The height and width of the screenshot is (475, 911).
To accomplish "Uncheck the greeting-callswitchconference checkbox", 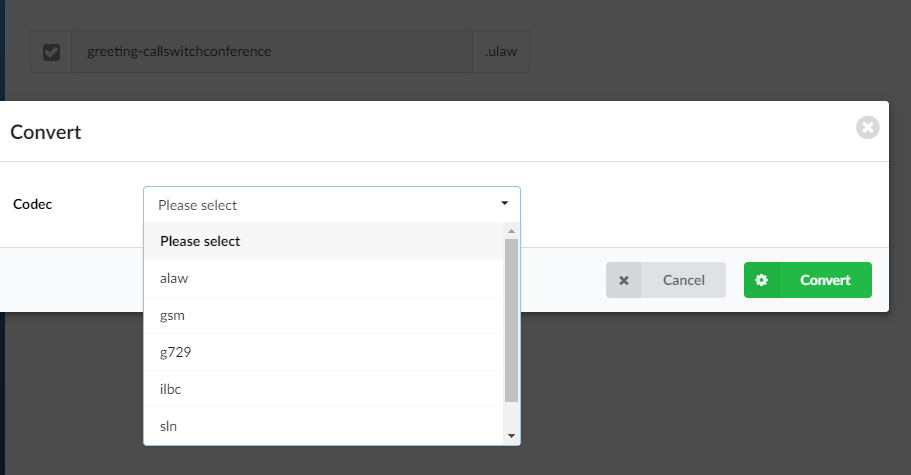I will [52, 52].
